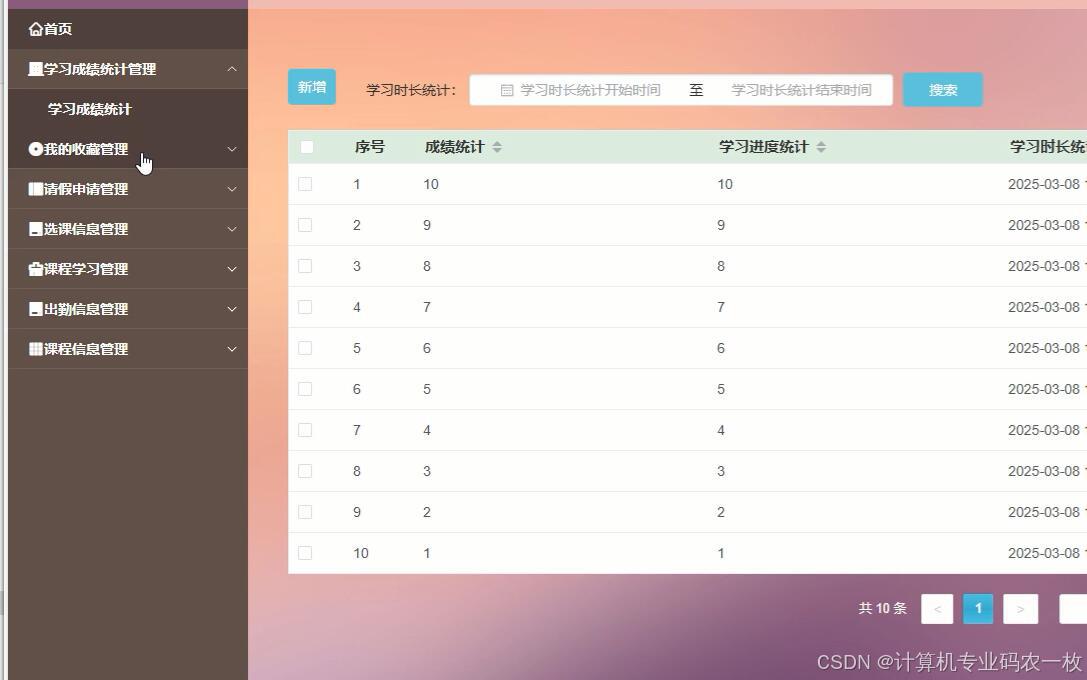Viewport: 1087px width, 680px height.
Task: Check the checkbox for row 8
Action: (305, 471)
